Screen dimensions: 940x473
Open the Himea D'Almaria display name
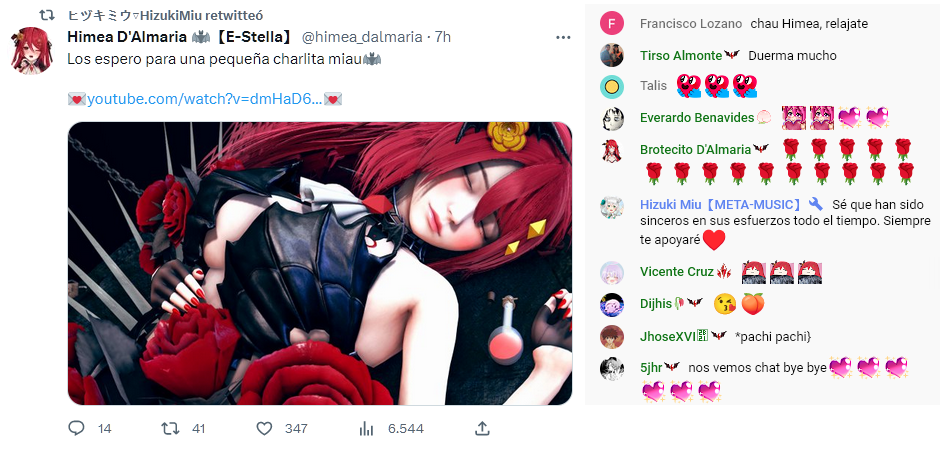click(127, 37)
